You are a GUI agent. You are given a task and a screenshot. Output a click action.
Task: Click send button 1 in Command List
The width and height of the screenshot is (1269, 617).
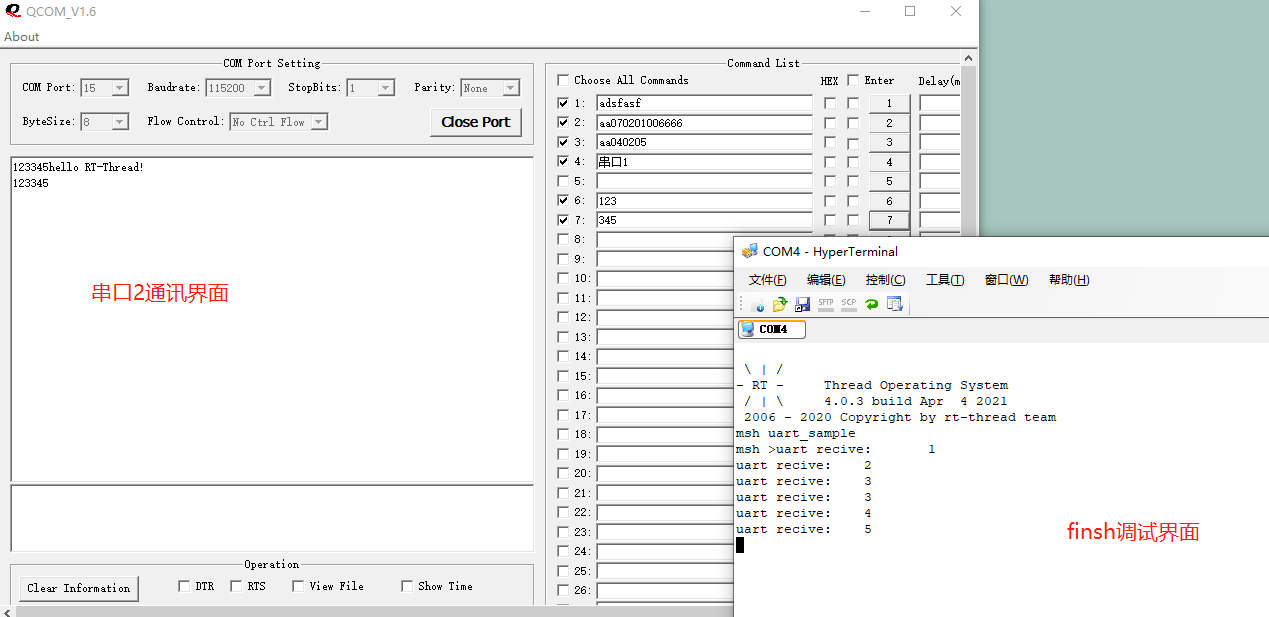click(x=889, y=103)
